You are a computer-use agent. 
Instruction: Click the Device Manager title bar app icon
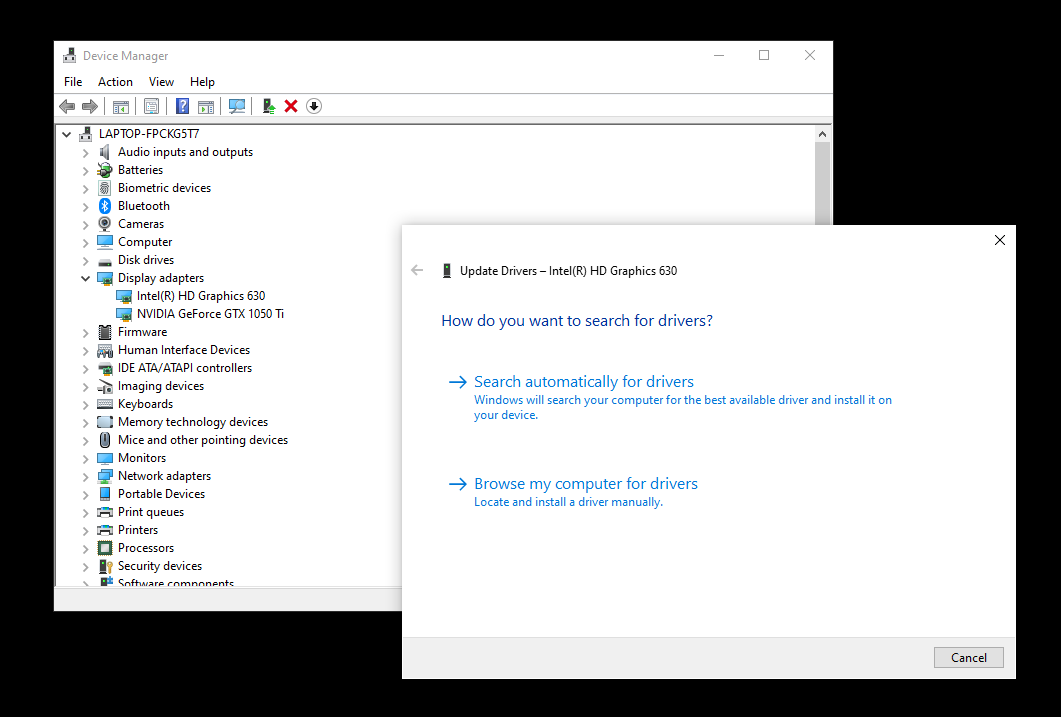tap(70, 55)
